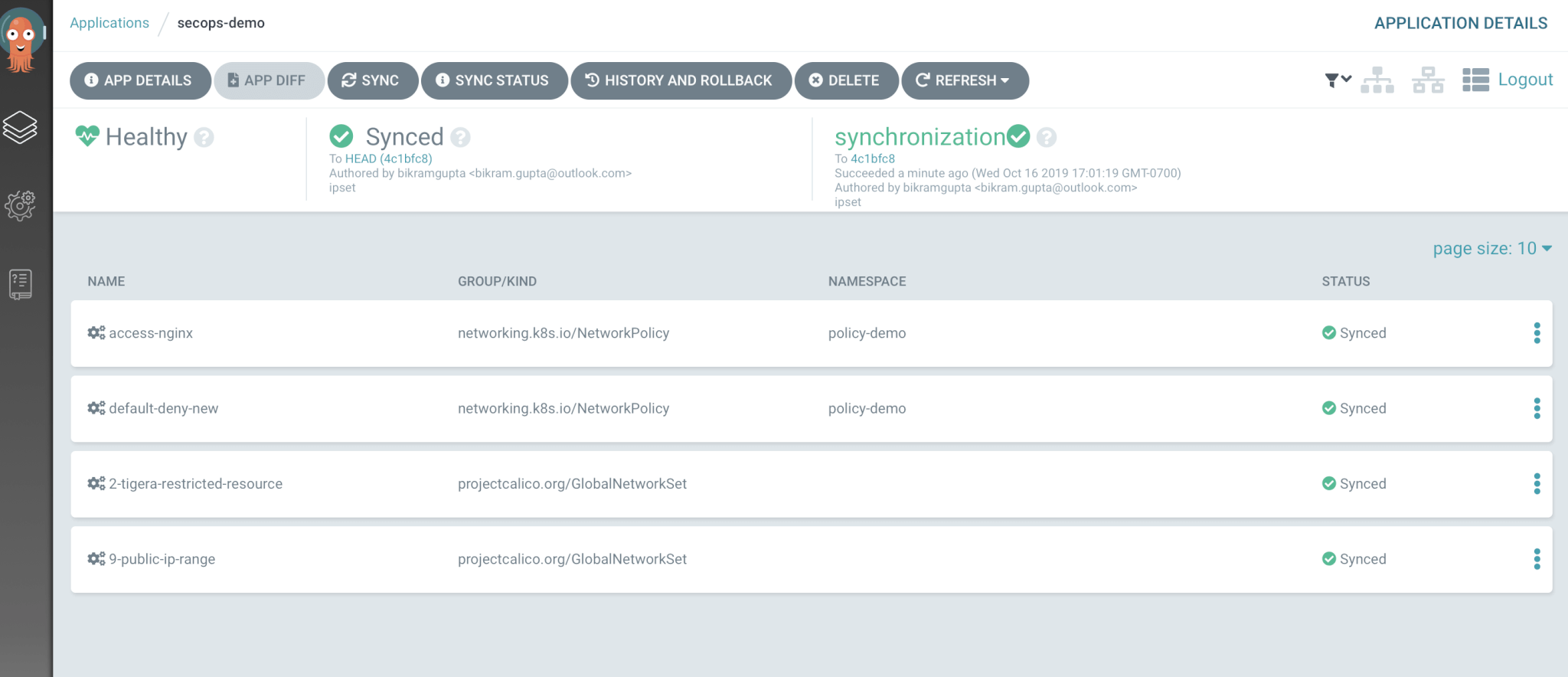Click the gears icon of 2-tigera-restricted-resource

96,483
